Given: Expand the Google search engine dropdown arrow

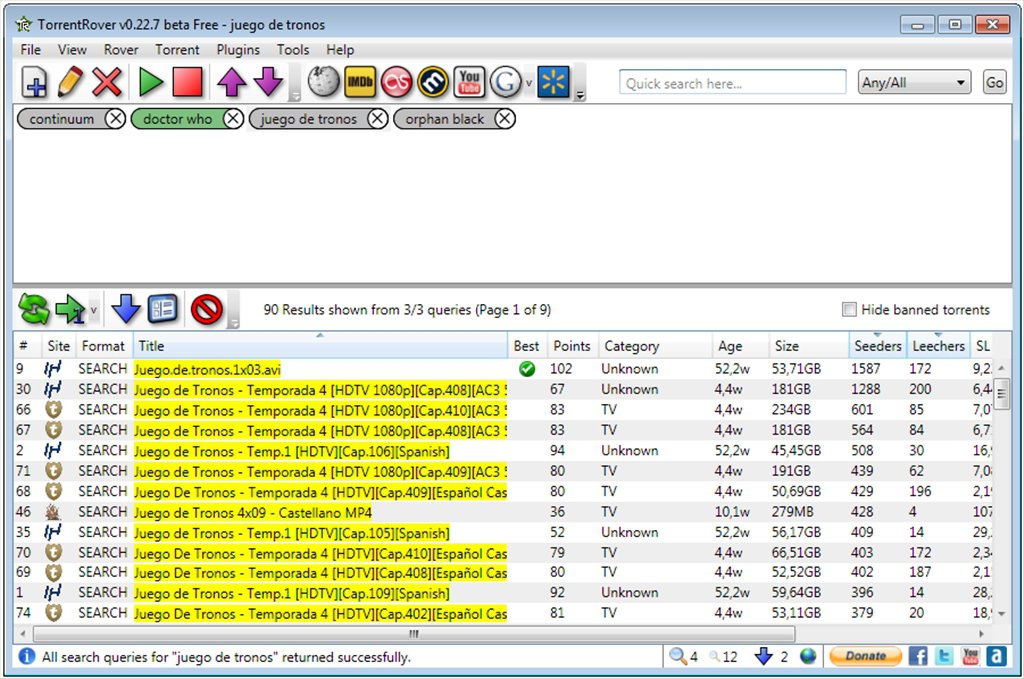Looking at the screenshot, I should (529, 83).
